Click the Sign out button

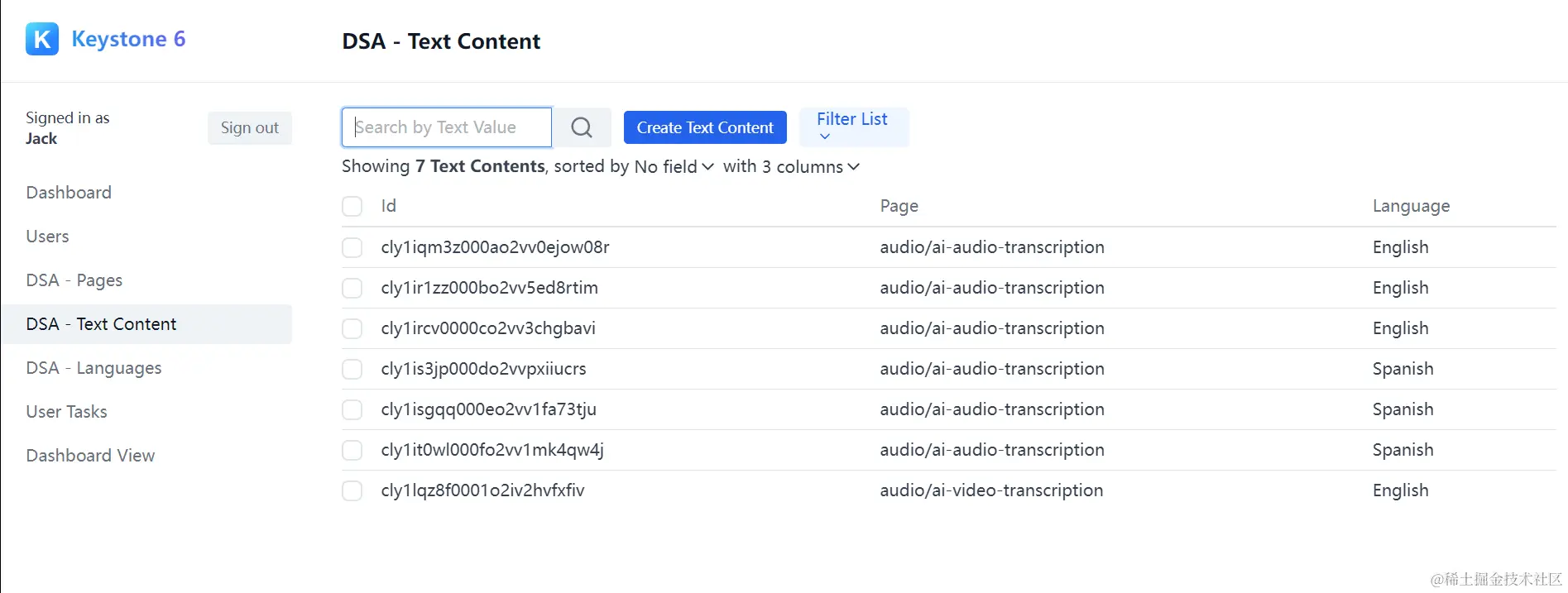click(249, 128)
